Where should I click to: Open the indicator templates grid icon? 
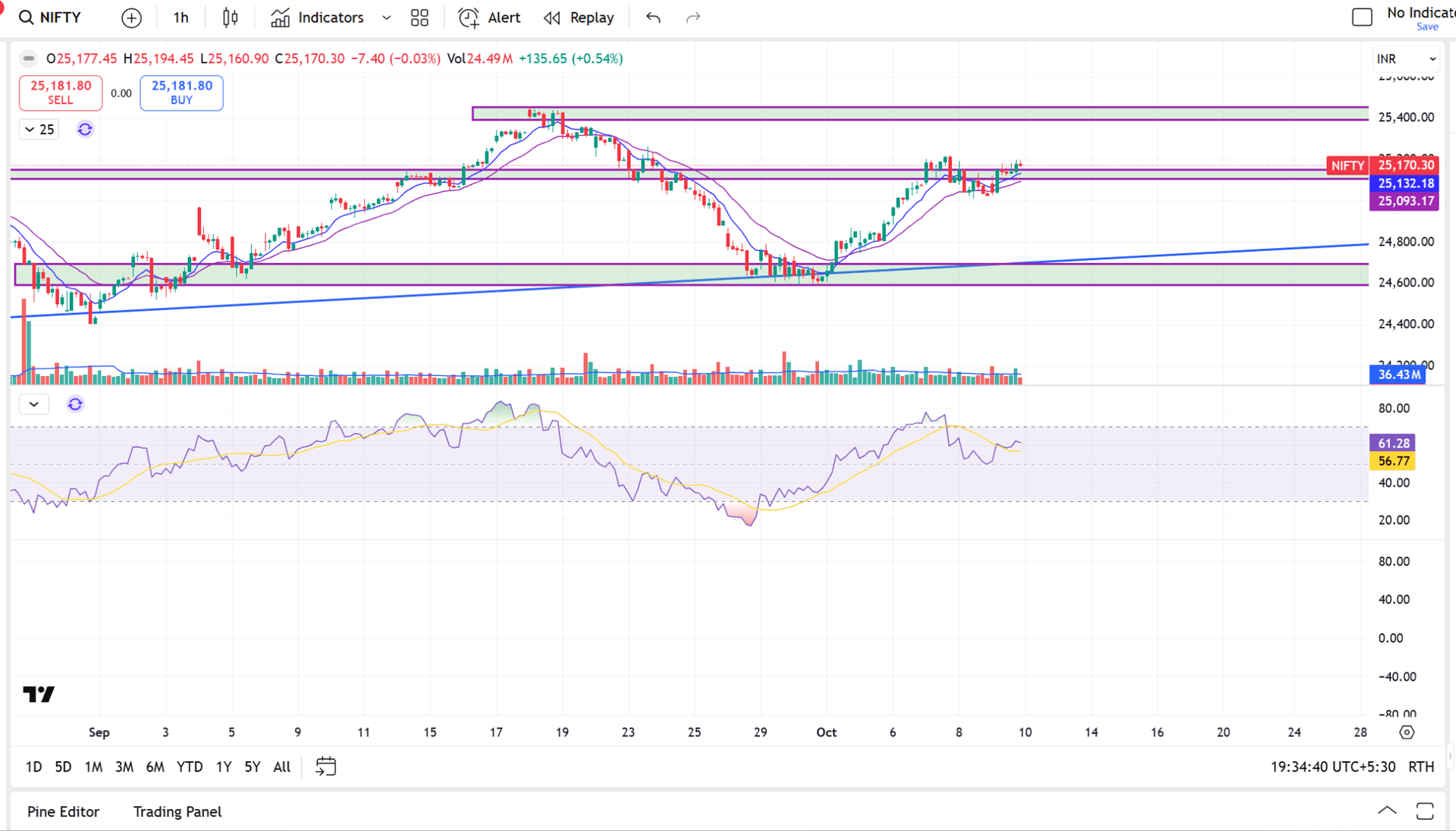(x=419, y=17)
